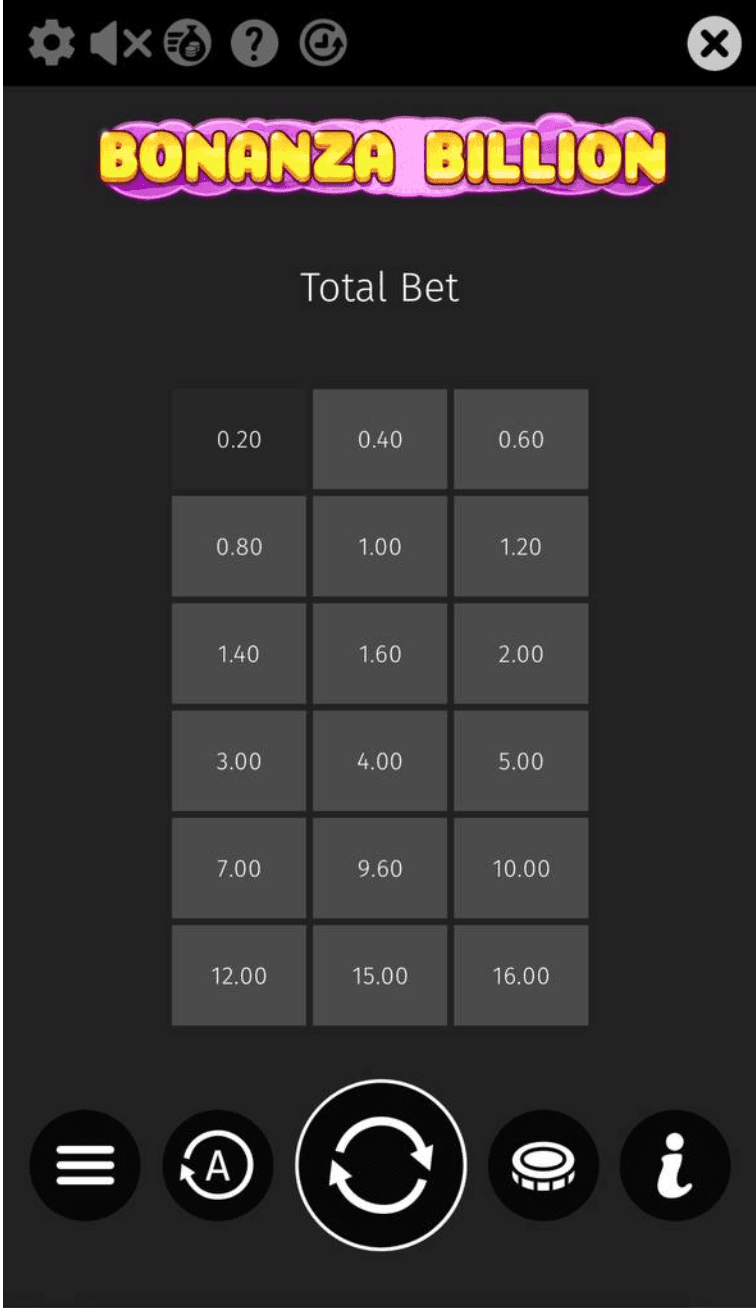This screenshot has width=756, height=1308.
Task: Pick the 12.00 bet option
Action: (x=238, y=975)
